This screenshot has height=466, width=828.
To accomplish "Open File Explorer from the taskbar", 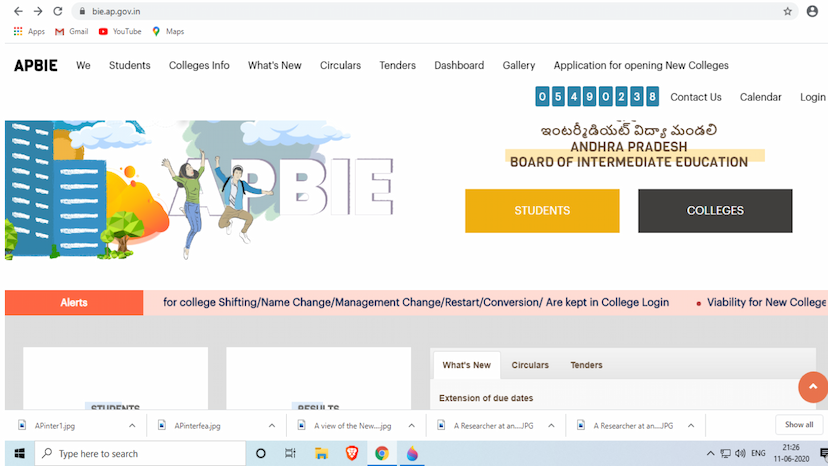I will (321, 453).
